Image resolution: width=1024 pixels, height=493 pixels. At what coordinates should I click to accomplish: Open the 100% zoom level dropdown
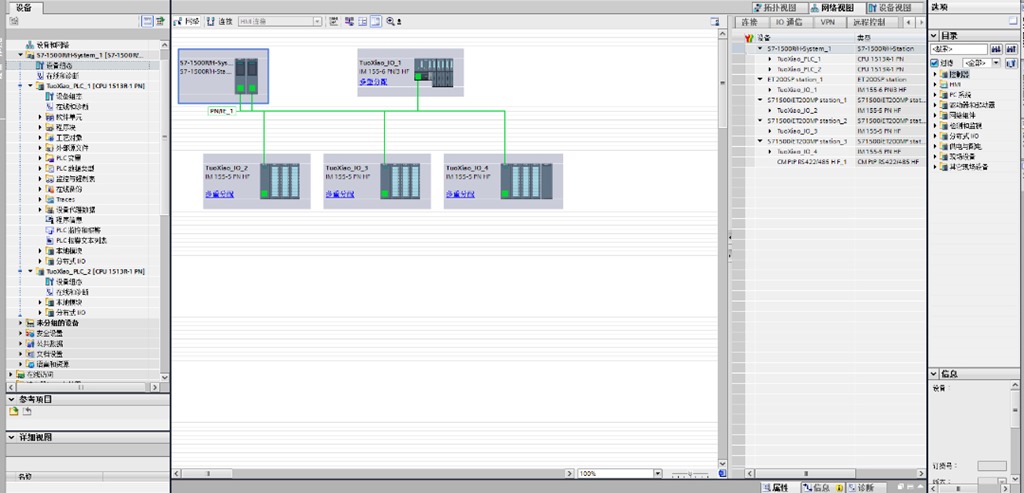(x=658, y=473)
